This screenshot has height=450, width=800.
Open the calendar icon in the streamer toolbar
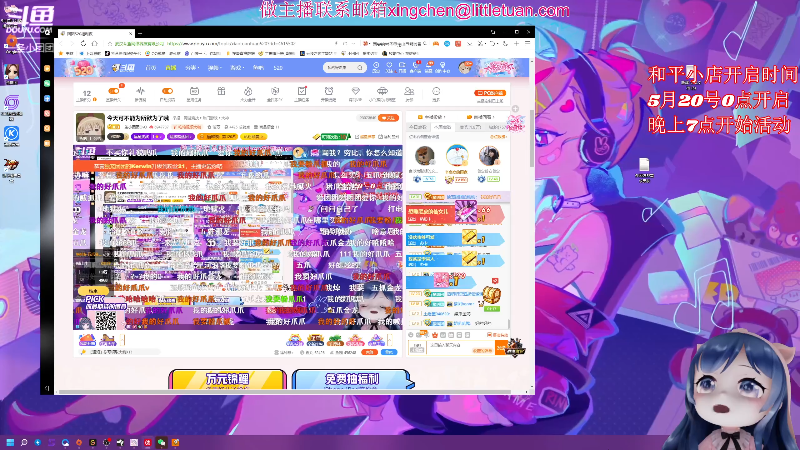tap(194, 91)
